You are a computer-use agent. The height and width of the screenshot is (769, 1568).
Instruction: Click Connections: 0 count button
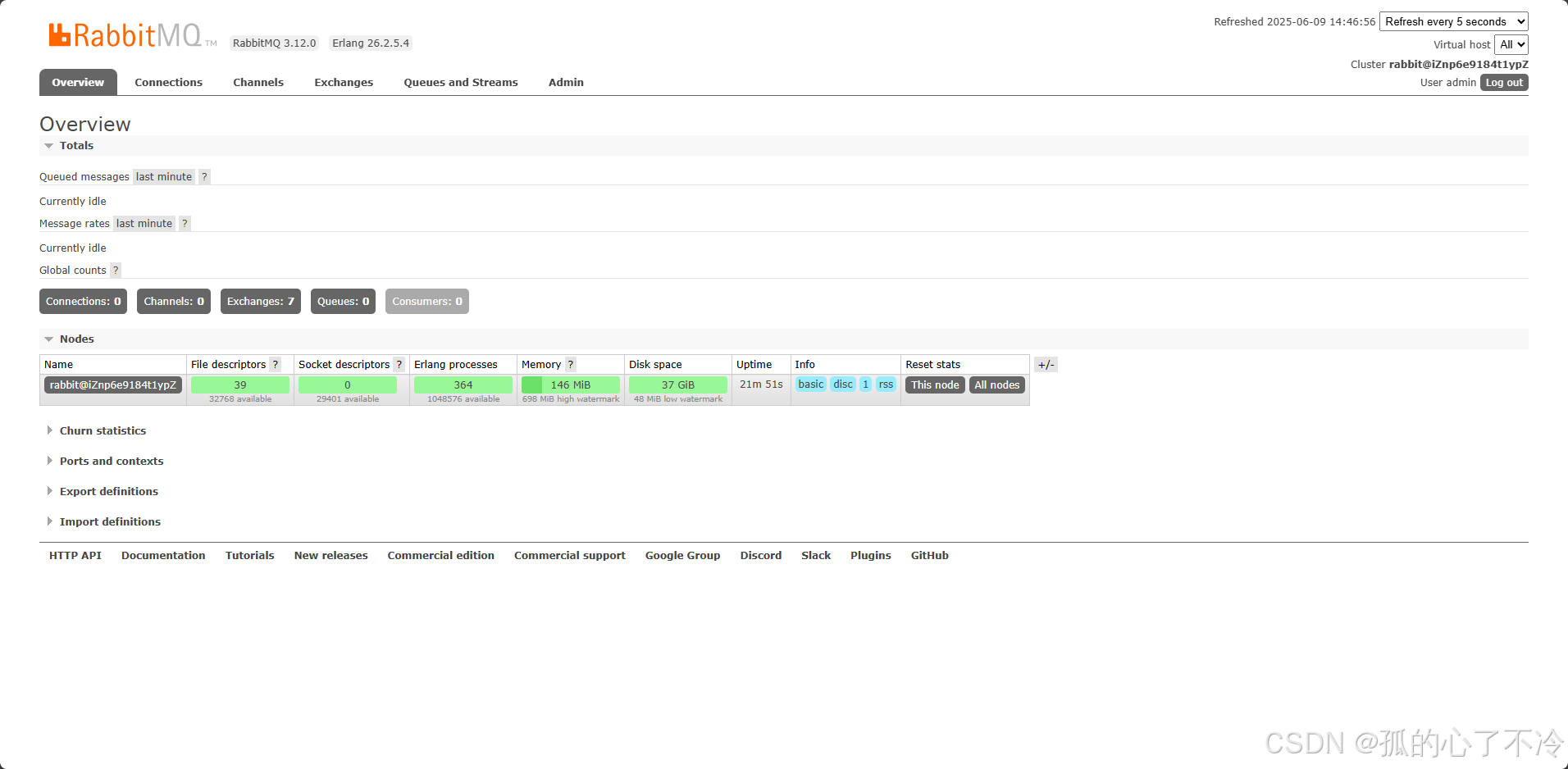tap(83, 301)
